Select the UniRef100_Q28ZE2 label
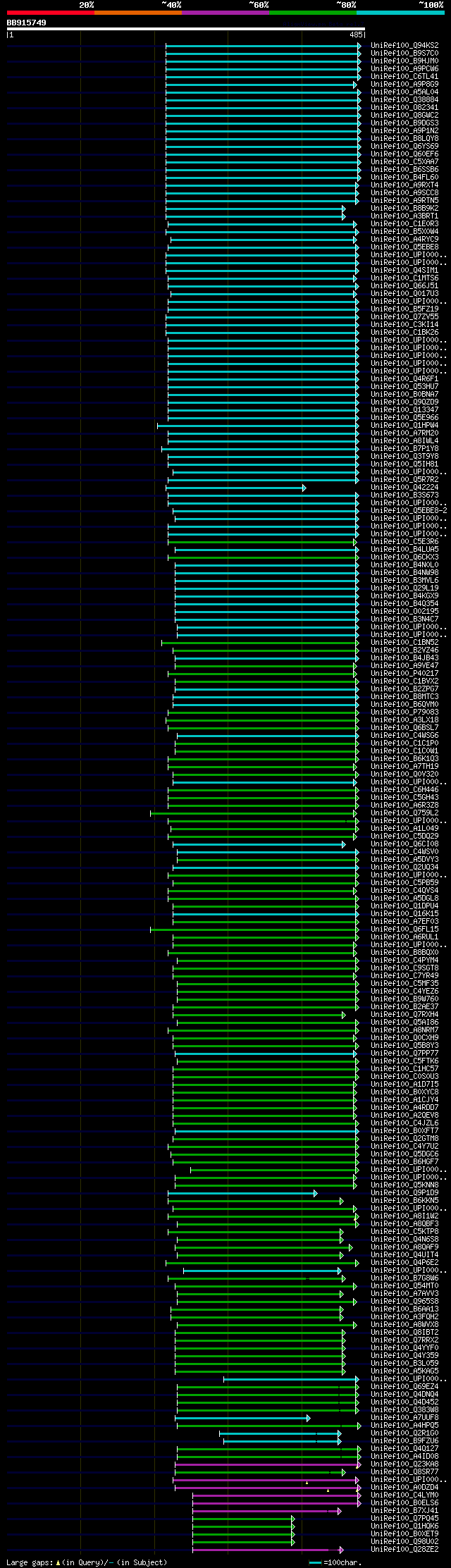Viewport: 451px width, 1568px height. click(404, 1549)
